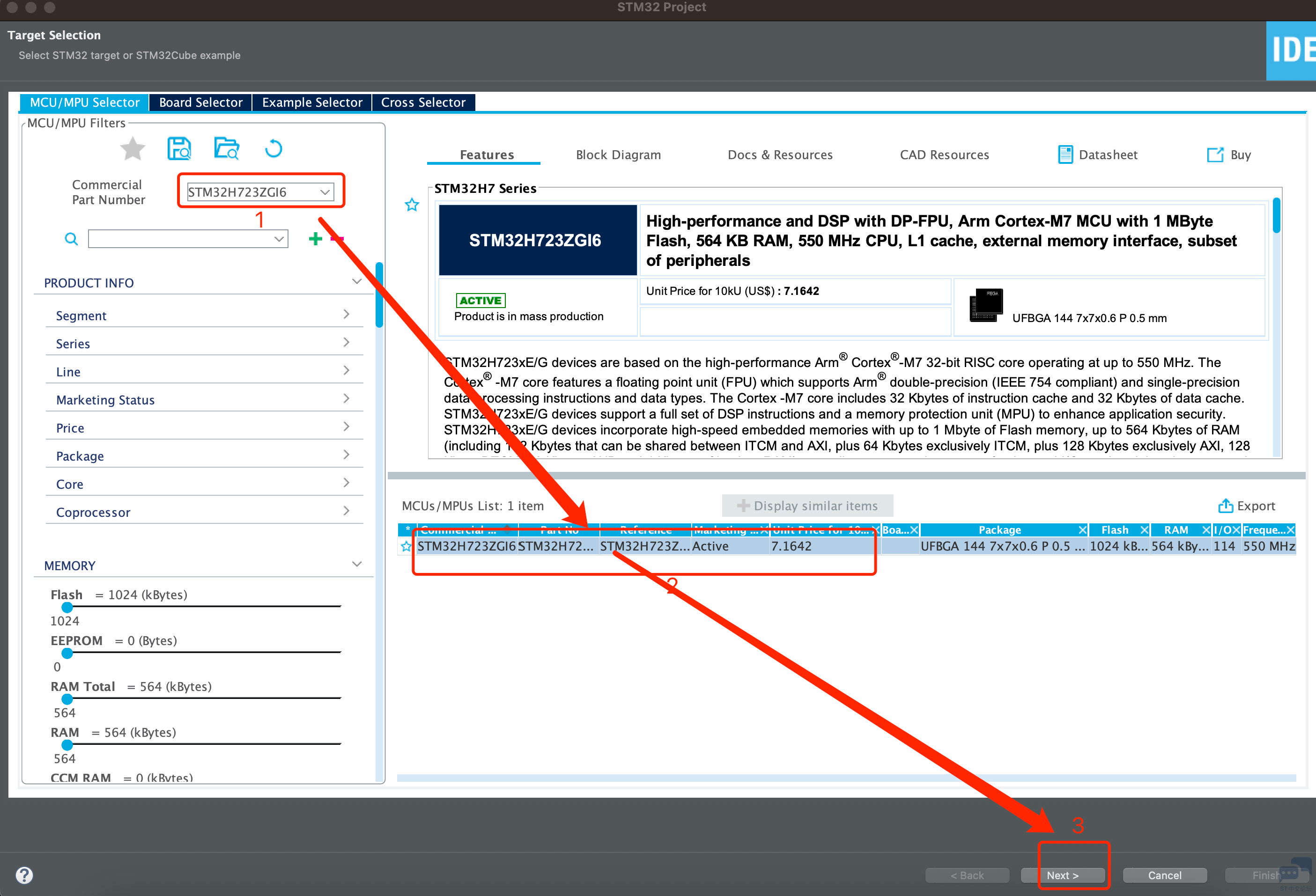
Task: Open the CAD Resources tab
Action: click(x=944, y=154)
